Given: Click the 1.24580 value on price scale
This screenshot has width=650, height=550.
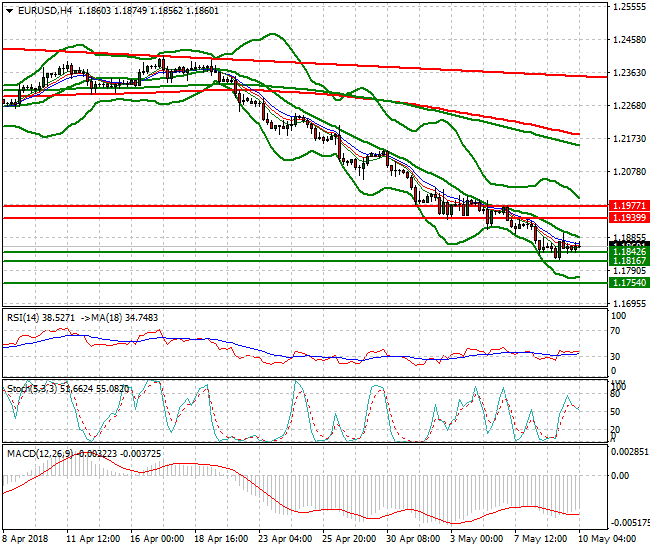Looking at the screenshot, I should pyautogui.click(x=628, y=40).
